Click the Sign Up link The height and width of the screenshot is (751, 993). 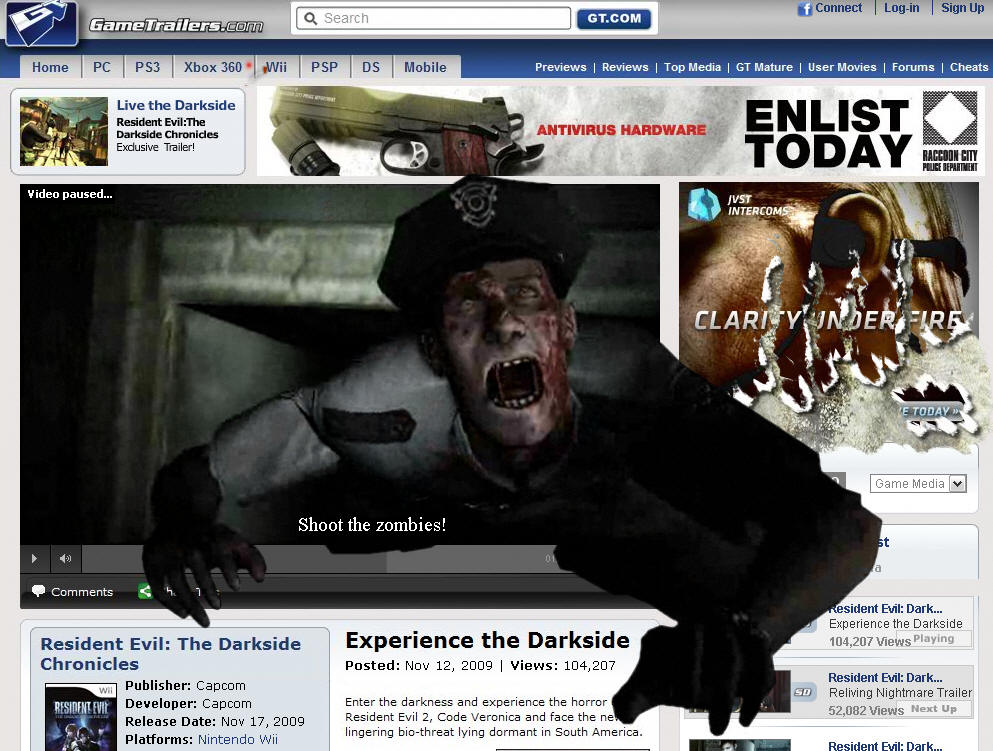click(x=962, y=8)
